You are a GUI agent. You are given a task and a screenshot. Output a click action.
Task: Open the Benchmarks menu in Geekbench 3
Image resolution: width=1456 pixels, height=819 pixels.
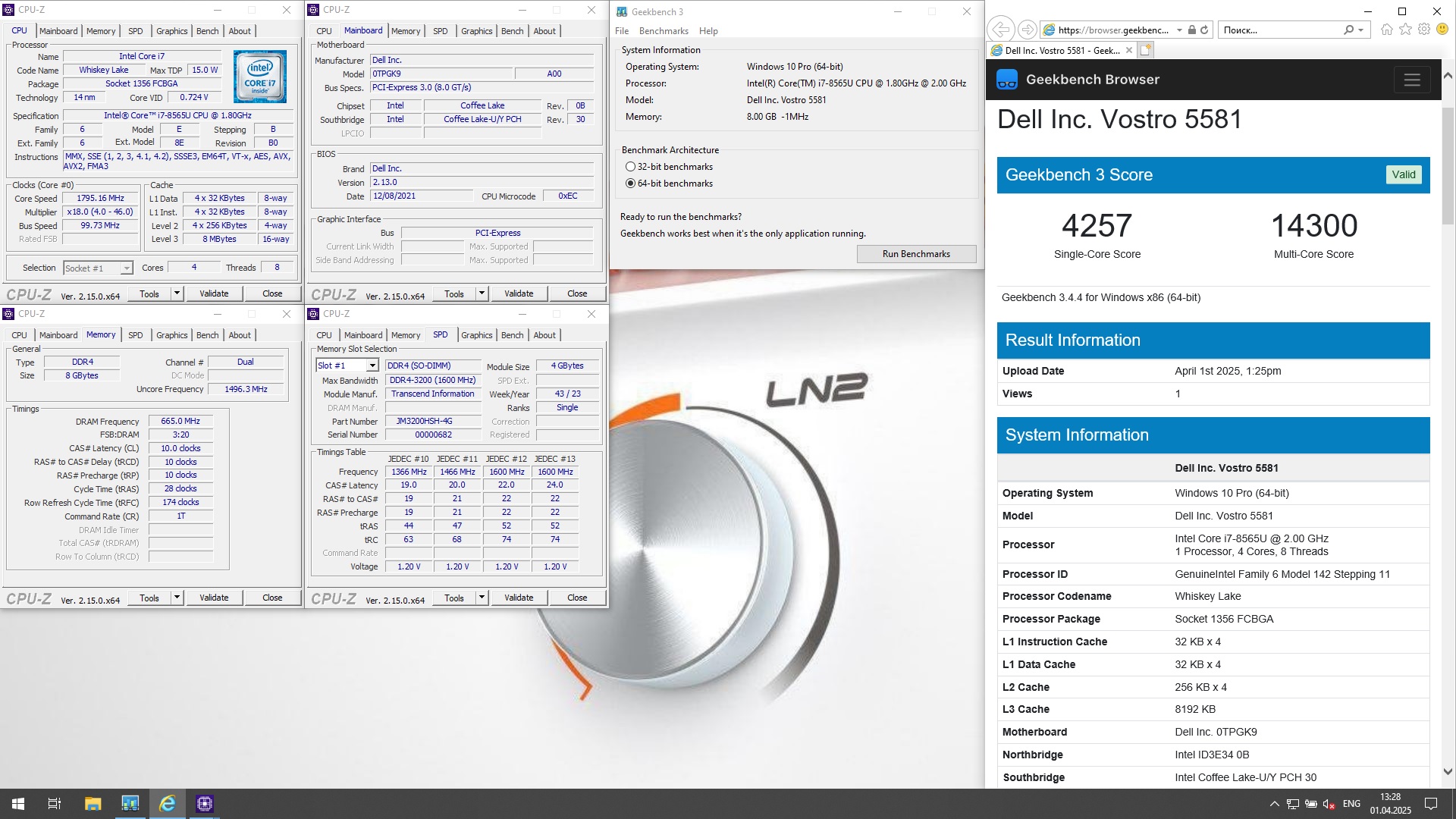[x=664, y=31]
